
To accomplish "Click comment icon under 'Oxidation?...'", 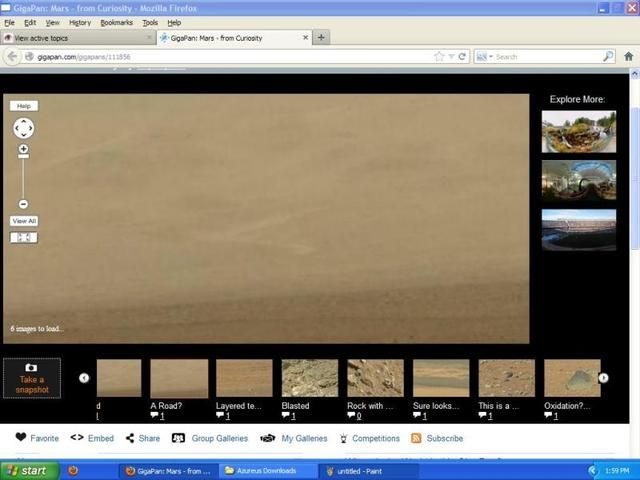I will [x=548, y=416].
